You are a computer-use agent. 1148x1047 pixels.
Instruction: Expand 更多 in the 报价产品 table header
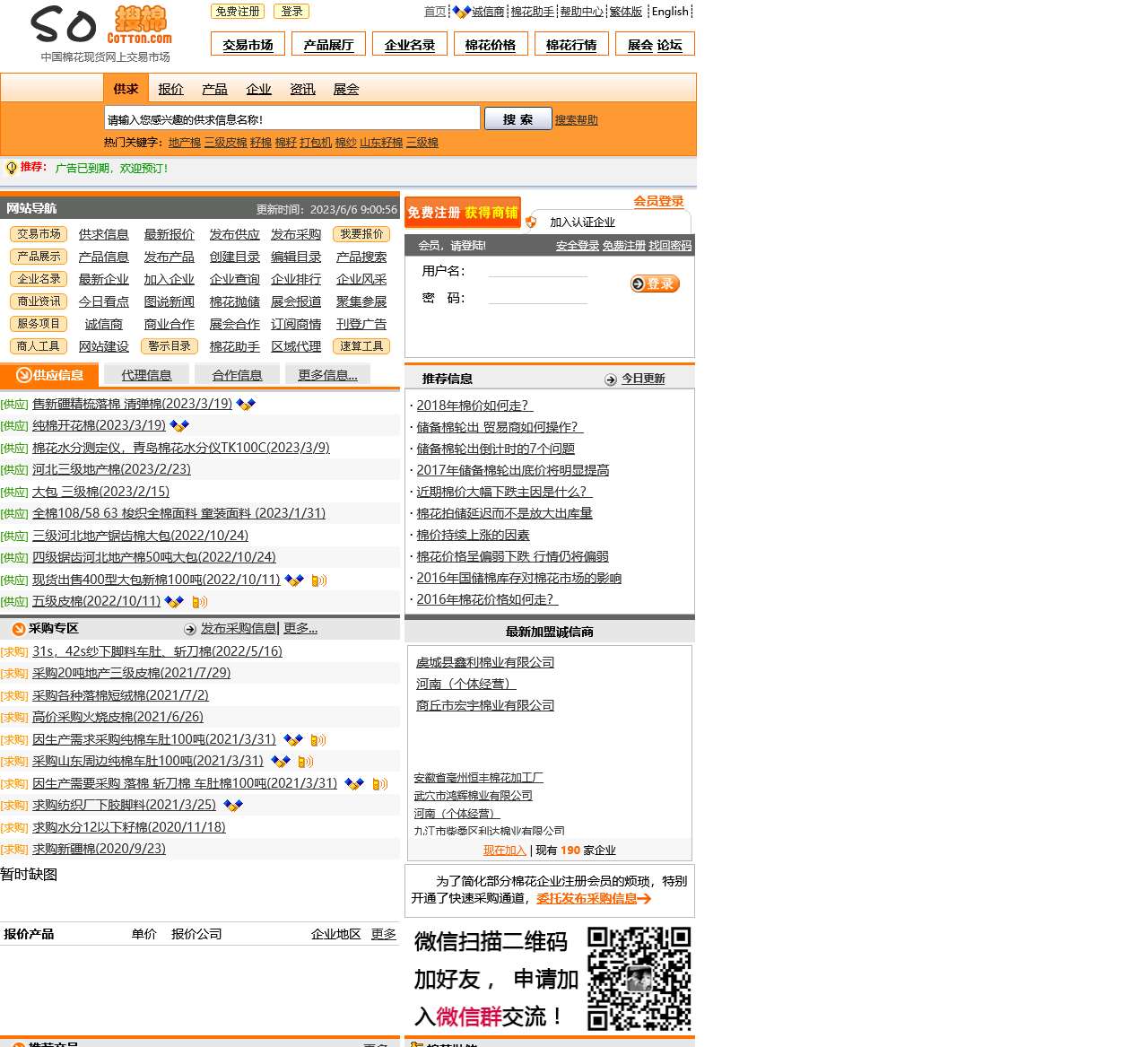click(x=384, y=933)
